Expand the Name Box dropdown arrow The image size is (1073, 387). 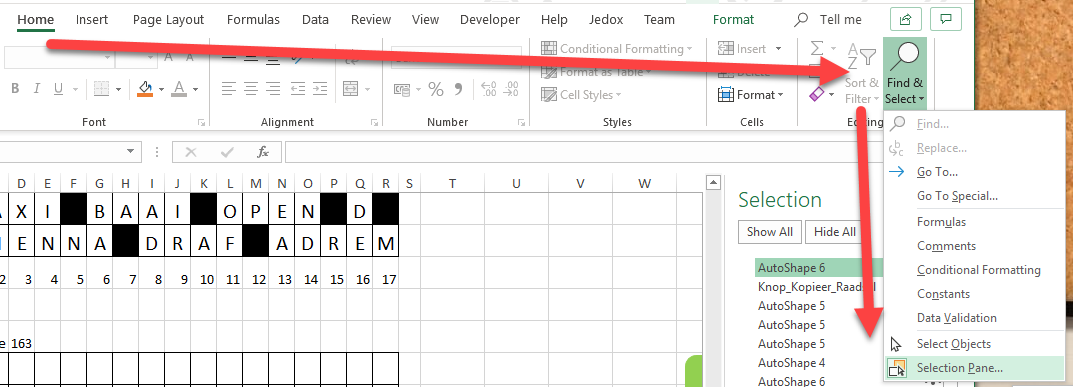click(x=130, y=152)
